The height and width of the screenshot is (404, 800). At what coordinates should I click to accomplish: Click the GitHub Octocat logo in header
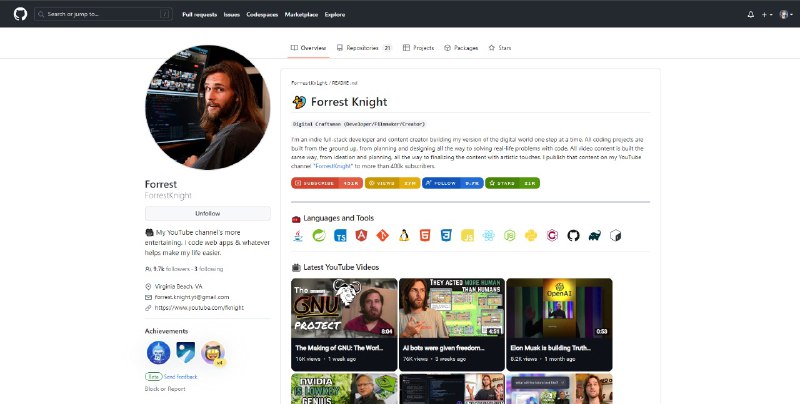[x=20, y=14]
